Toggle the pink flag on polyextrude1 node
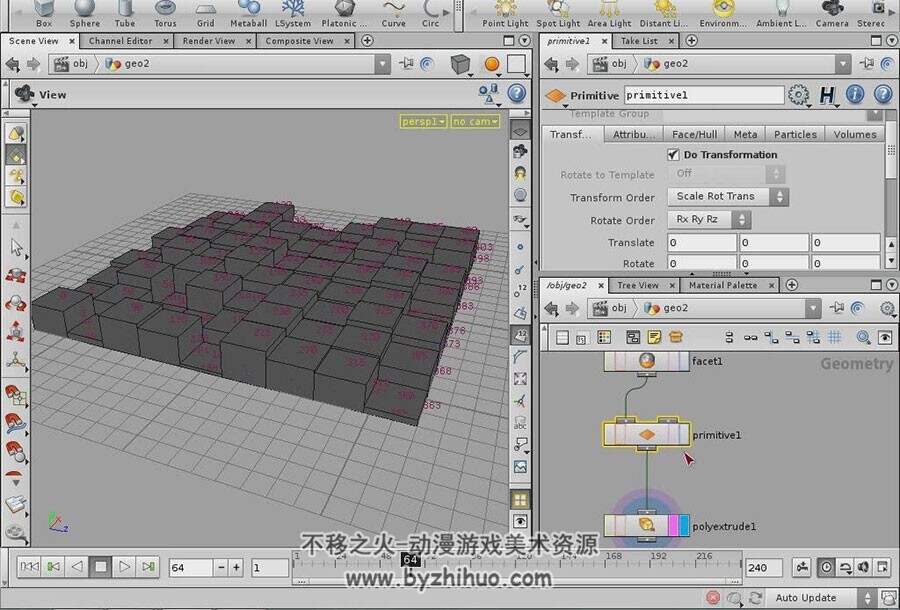The width and height of the screenshot is (900, 610). [673, 526]
